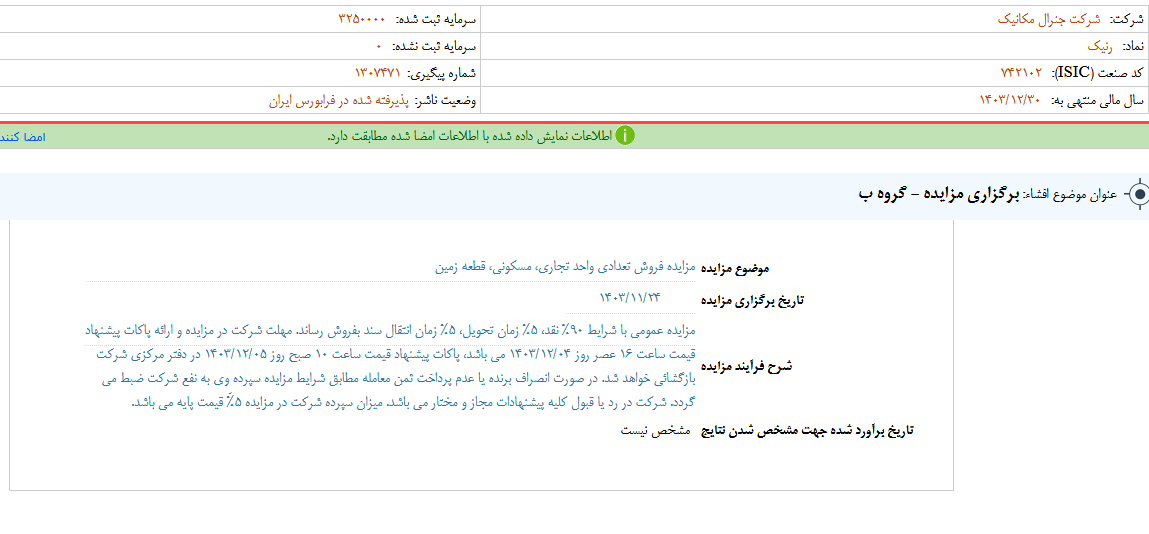Click the label کد صنعت (ISIC)
Viewport: 1149px width, 534px height.
click(1097, 73)
